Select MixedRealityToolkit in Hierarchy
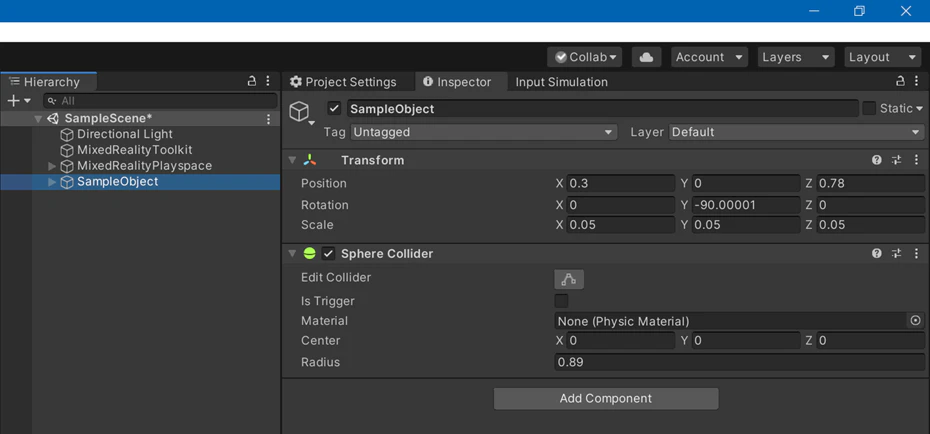This screenshot has height=434, width=930. point(135,151)
